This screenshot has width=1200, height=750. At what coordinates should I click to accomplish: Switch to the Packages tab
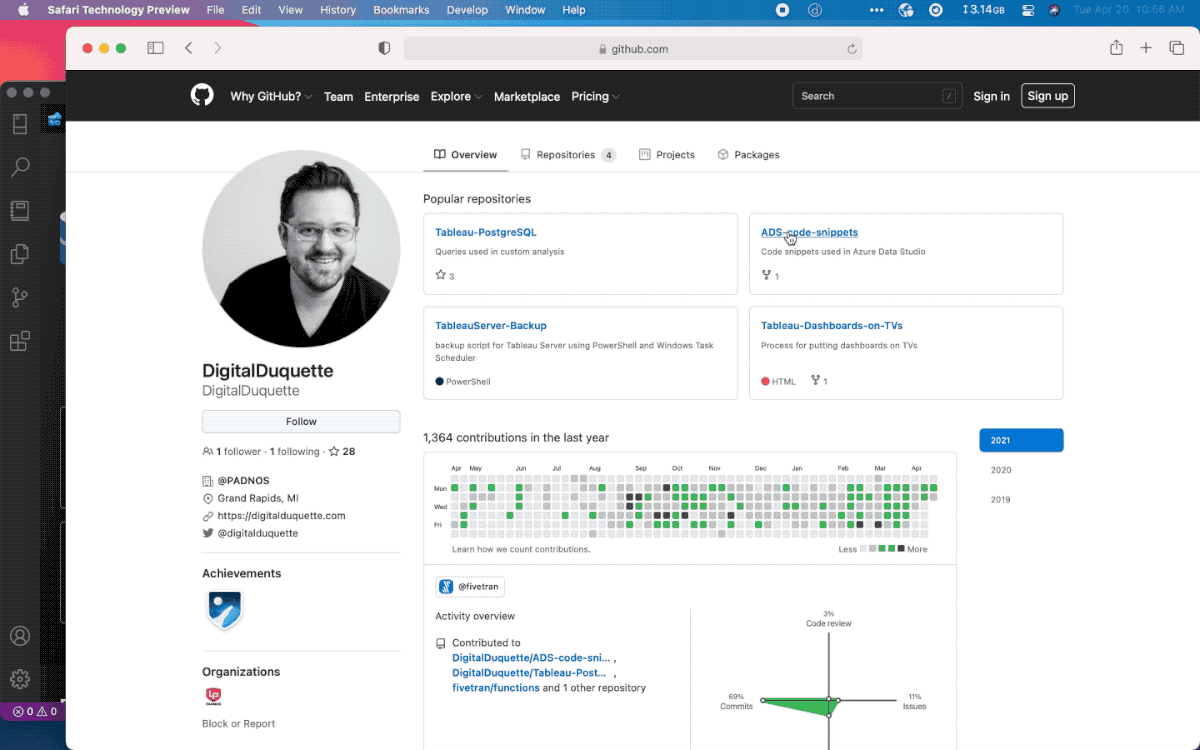[748, 155]
